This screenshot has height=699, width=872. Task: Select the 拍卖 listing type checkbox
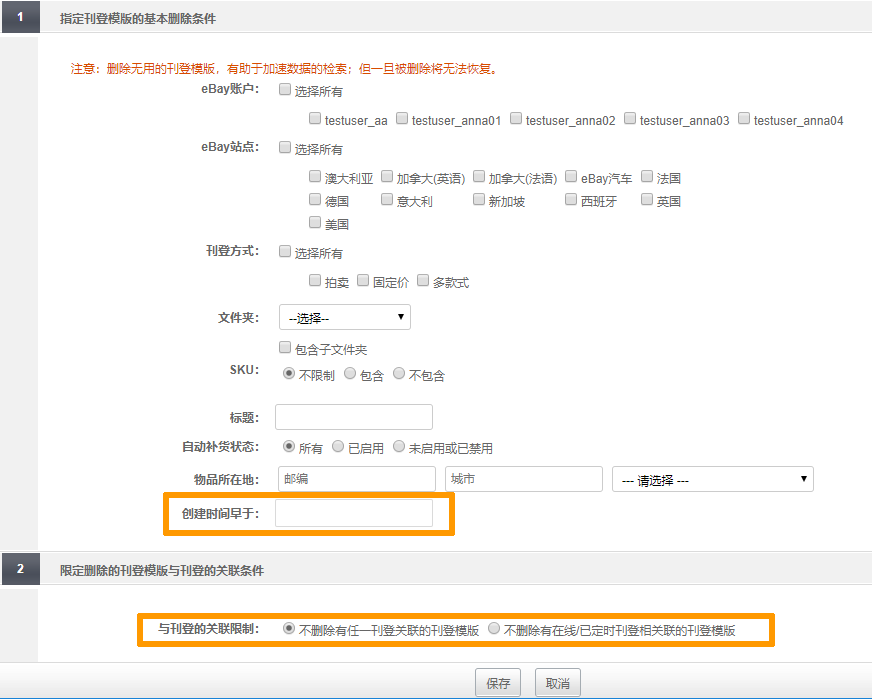(315, 280)
